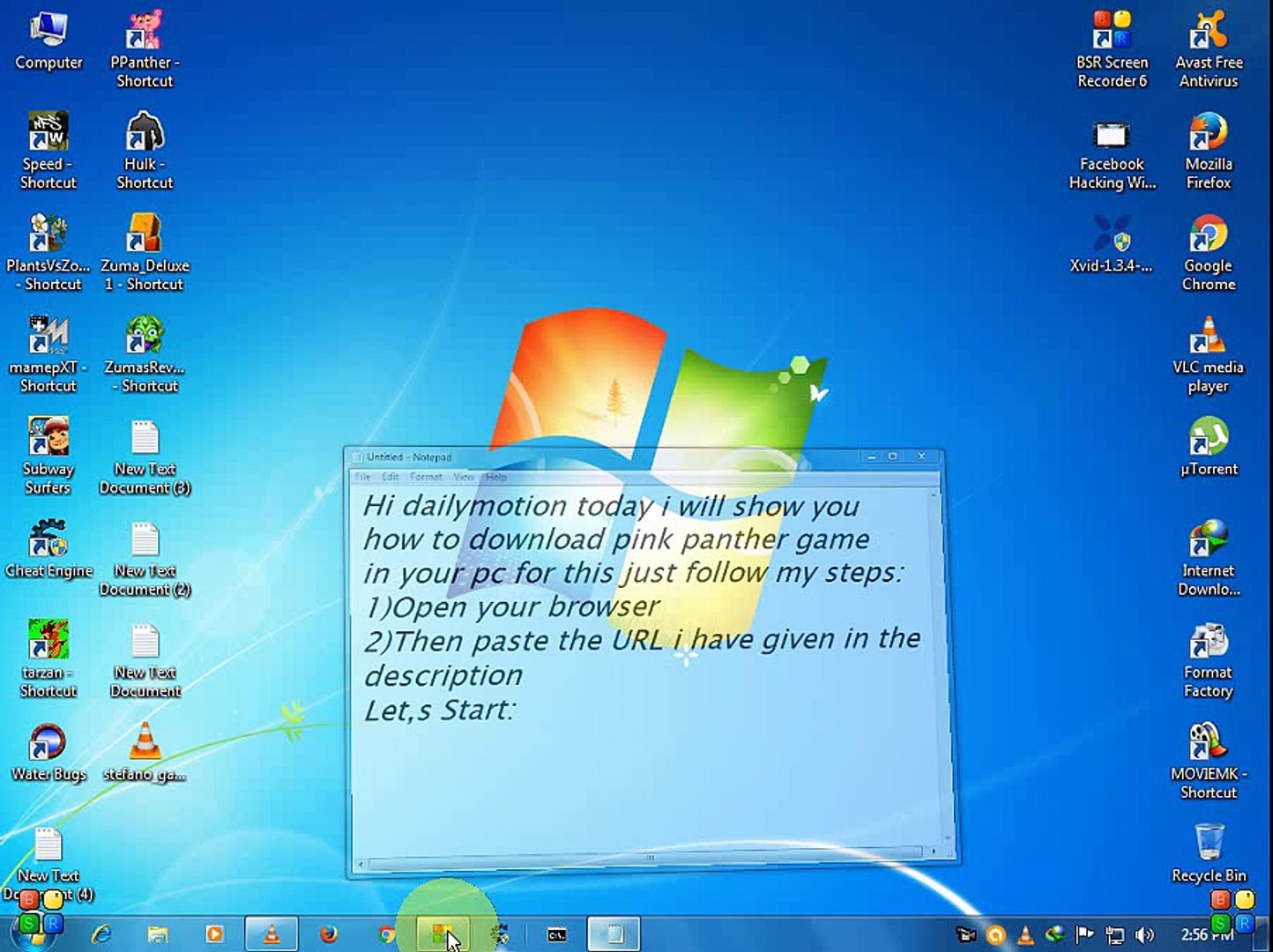Select the BSR Screen Recorder 6 icon
The image size is (1273, 952).
(x=1112, y=51)
